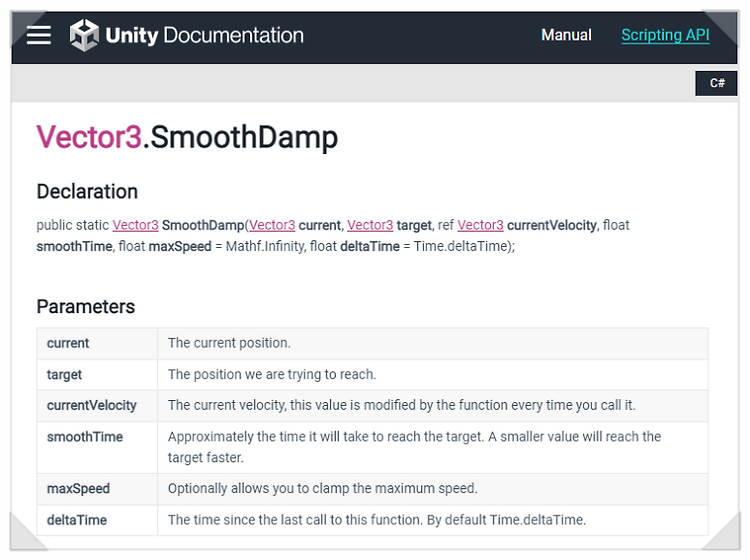Image resolution: width=750 pixels, height=560 pixels.
Task: Click 'Mathf.Infinity' in the declaration
Action: tap(265, 246)
